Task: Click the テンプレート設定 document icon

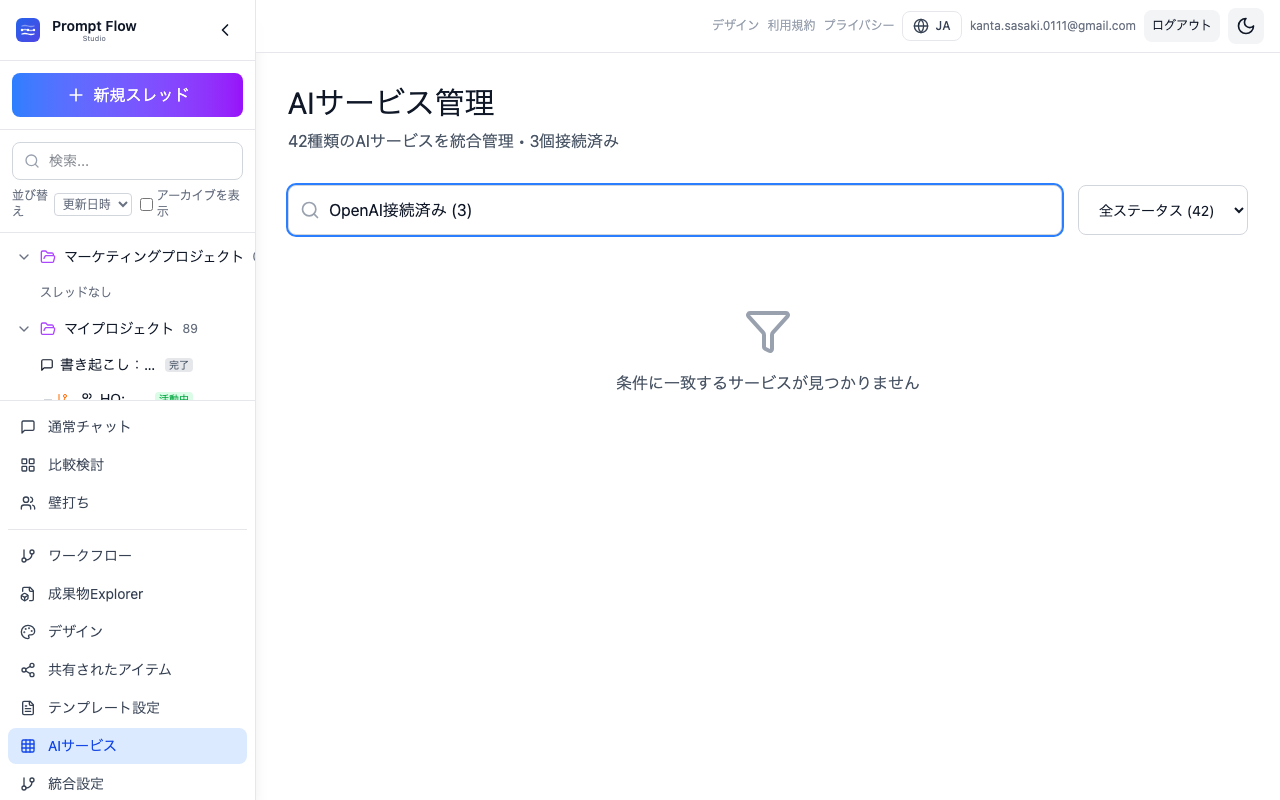Action: 28,708
